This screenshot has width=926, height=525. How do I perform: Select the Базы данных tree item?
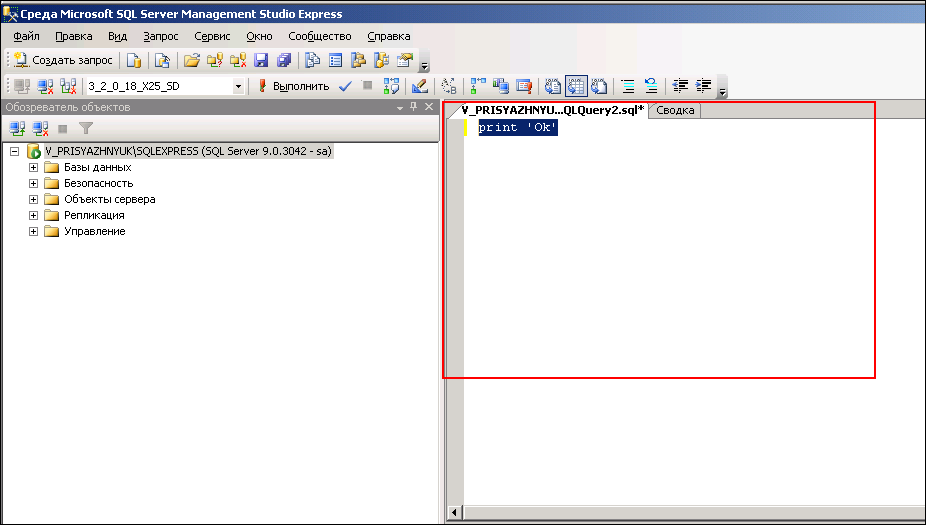point(97,167)
